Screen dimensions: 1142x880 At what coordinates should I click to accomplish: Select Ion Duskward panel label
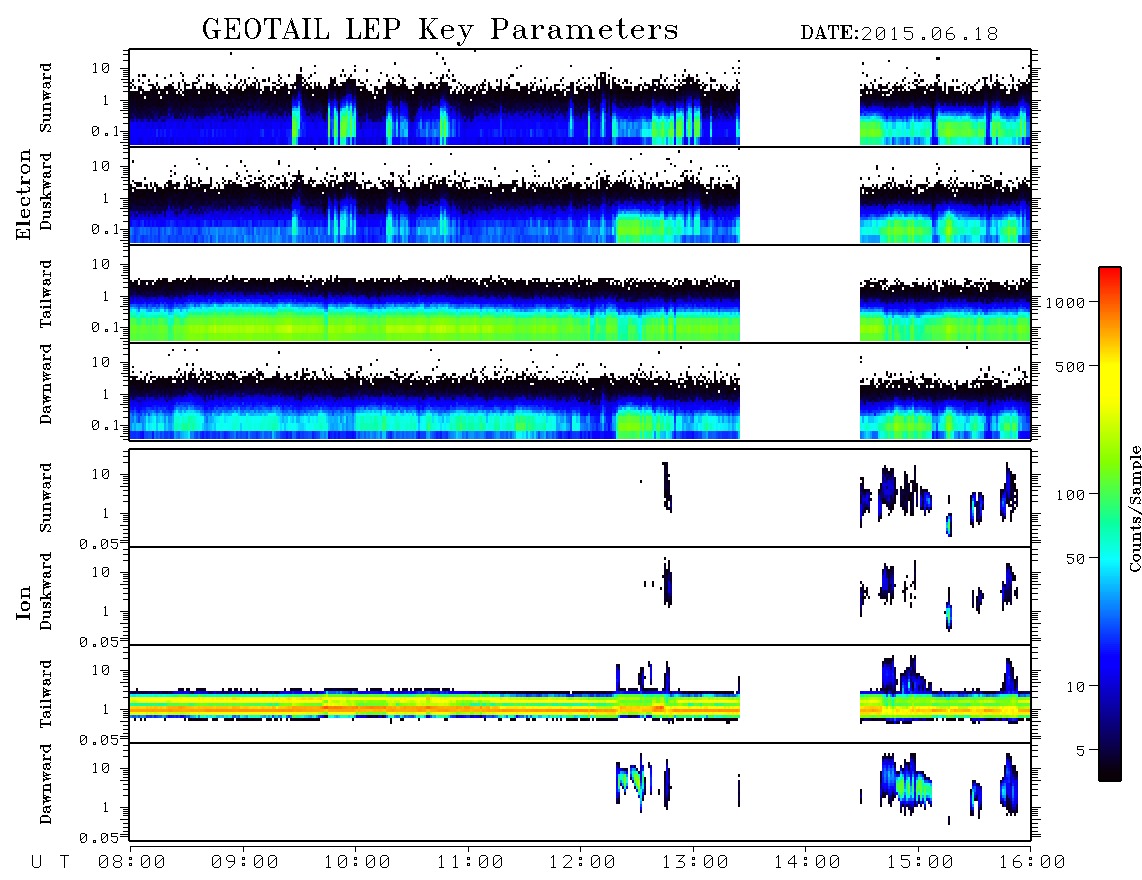click(x=46, y=591)
